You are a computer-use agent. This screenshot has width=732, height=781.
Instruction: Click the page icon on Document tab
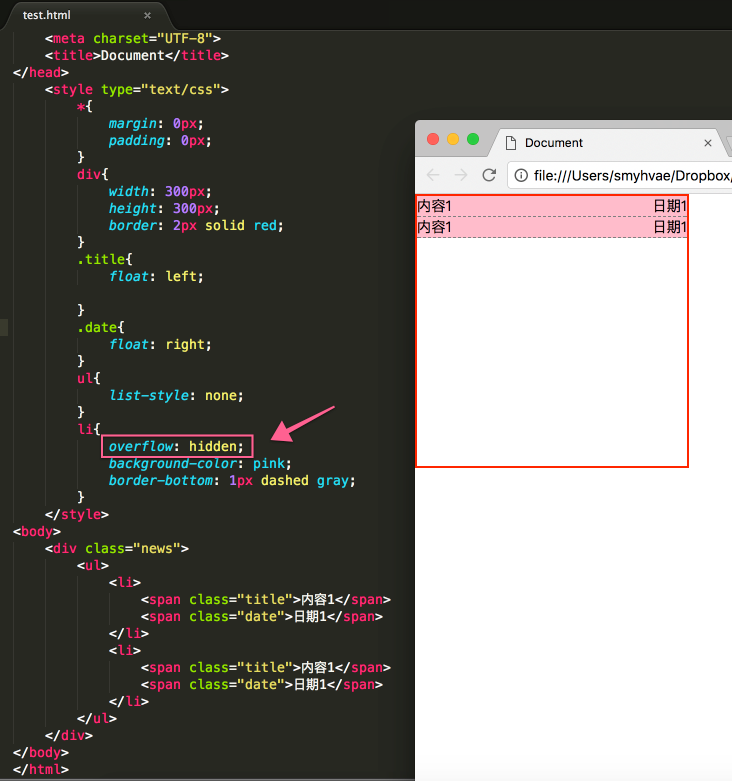[x=510, y=143]
